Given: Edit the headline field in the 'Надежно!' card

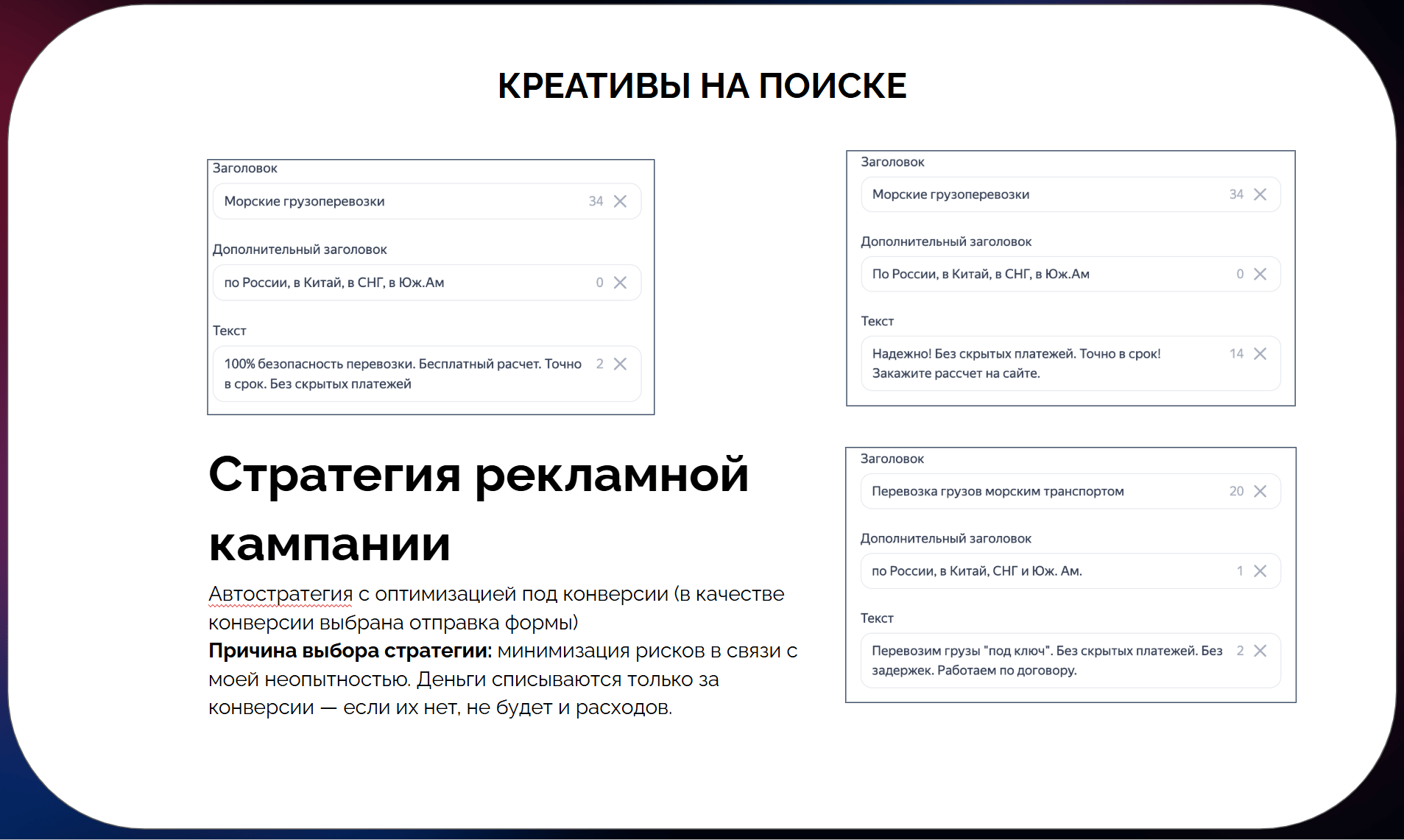Looking at the screenshot, I should (1031, 194).
